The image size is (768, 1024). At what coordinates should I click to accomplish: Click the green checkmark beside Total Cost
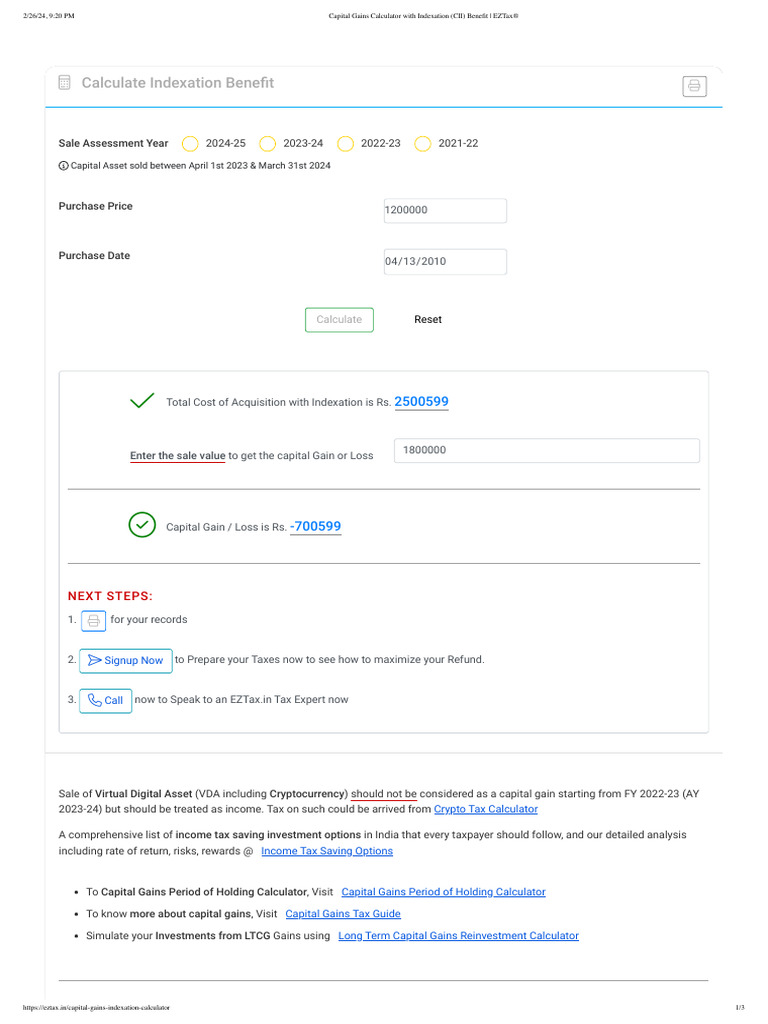click(142, 400)
